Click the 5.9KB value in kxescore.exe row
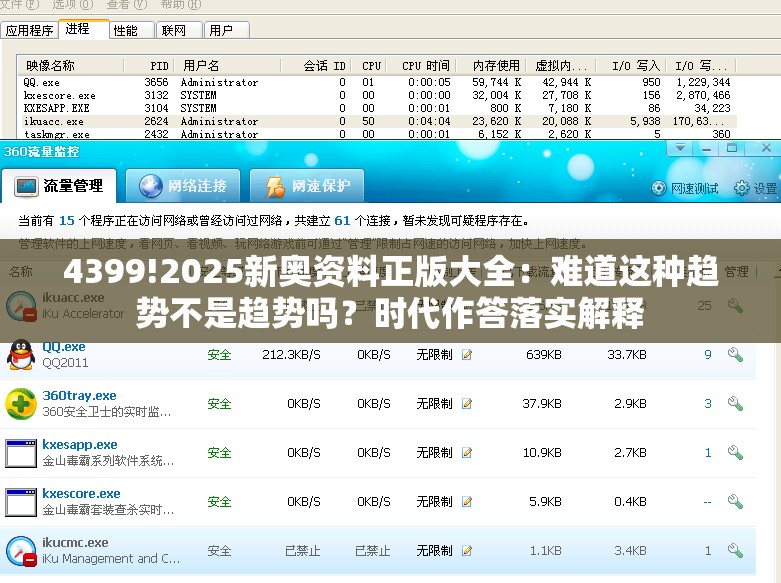781x583 pixels. (545, 501)
